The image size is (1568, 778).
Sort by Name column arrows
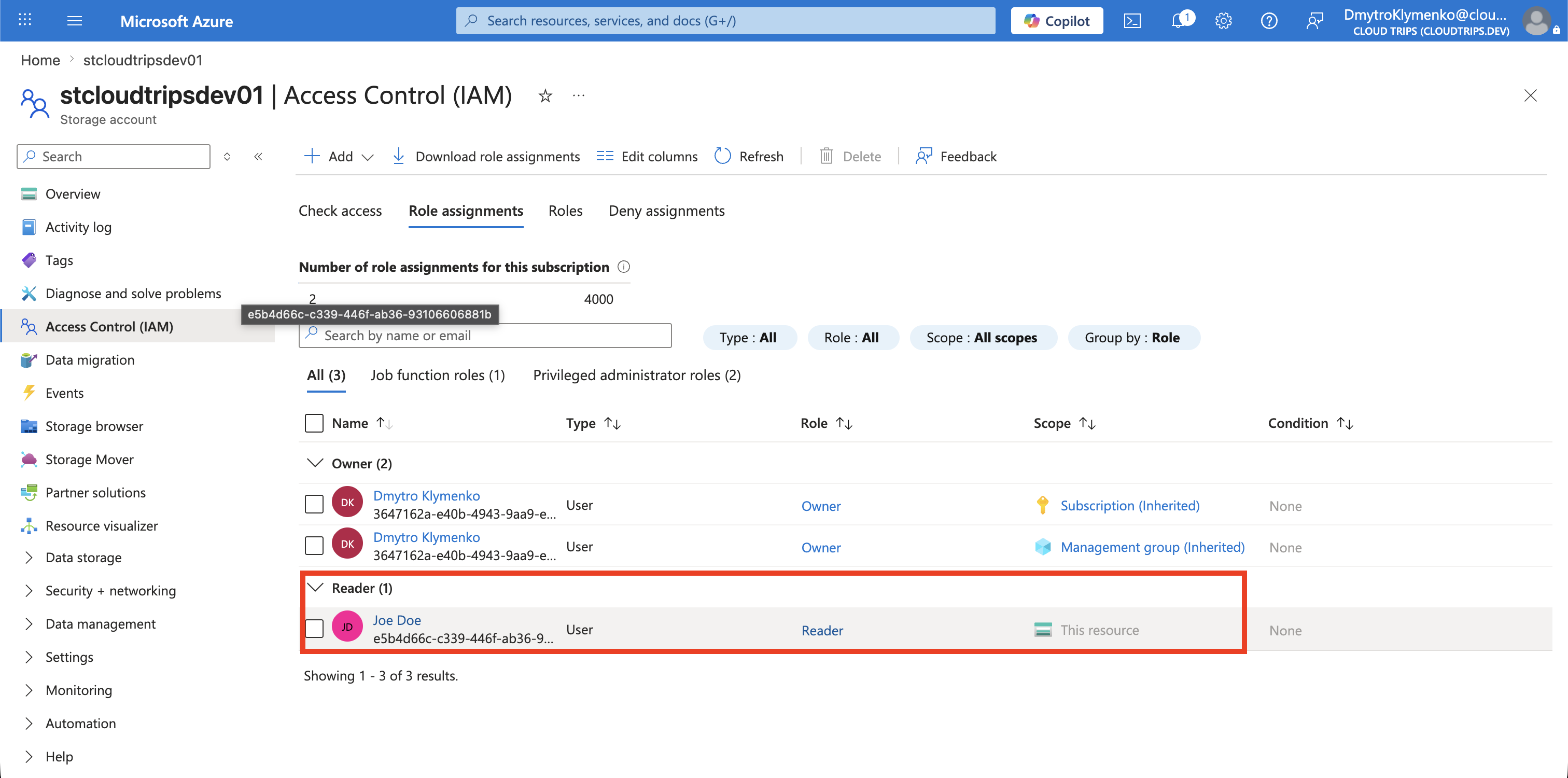pyautogui.click(x=385, y=423)
